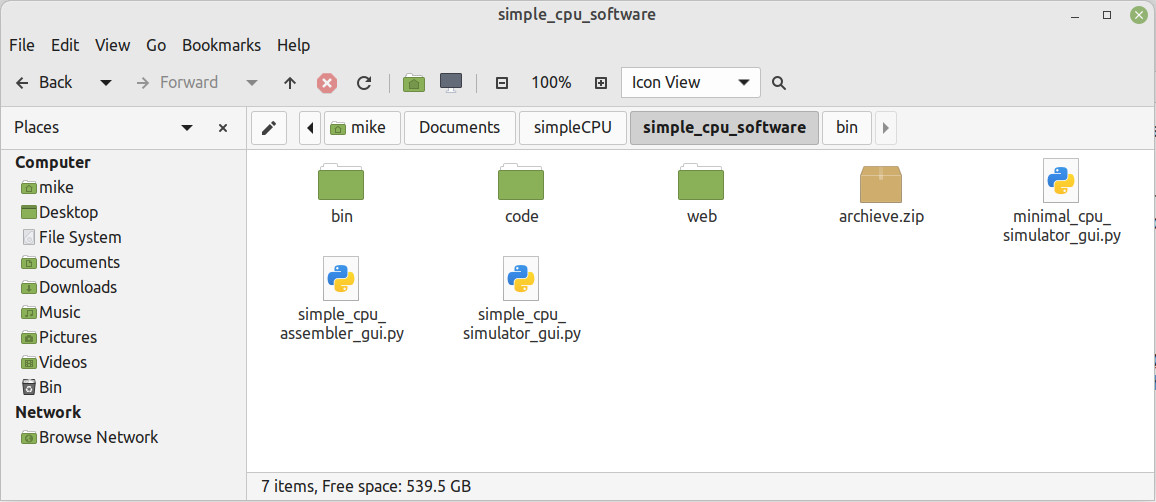
Task: Open the Icon View dropdown
Action: coord(690,83)
